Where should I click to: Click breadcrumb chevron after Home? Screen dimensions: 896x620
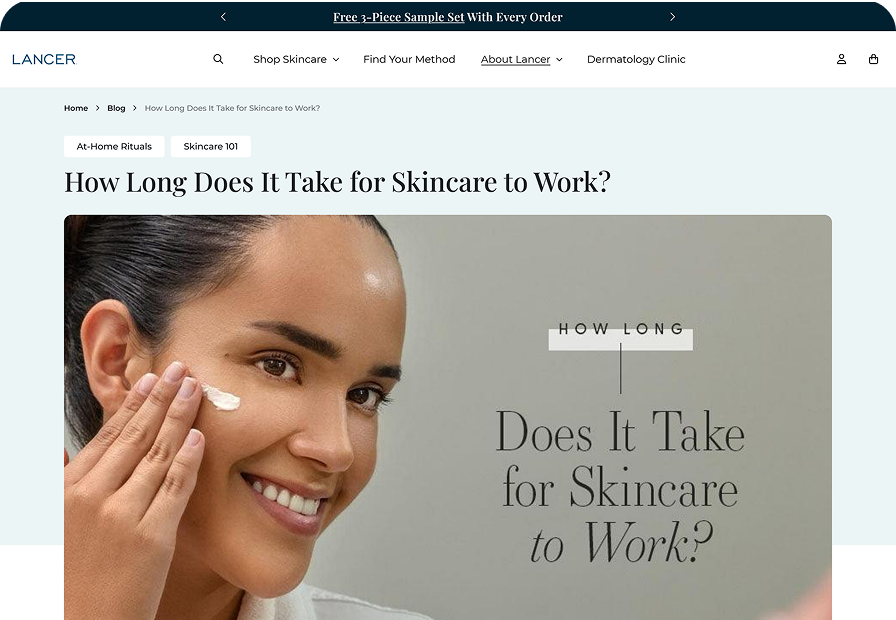(98, 108)
